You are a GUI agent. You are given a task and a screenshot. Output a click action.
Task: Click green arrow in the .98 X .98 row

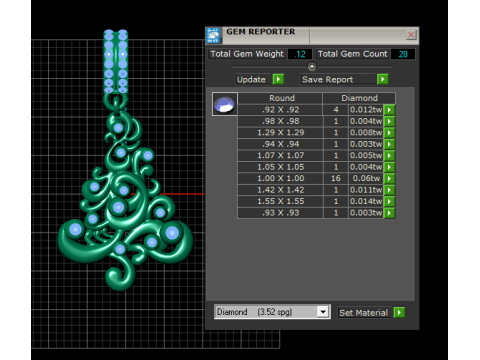[389, 121]
